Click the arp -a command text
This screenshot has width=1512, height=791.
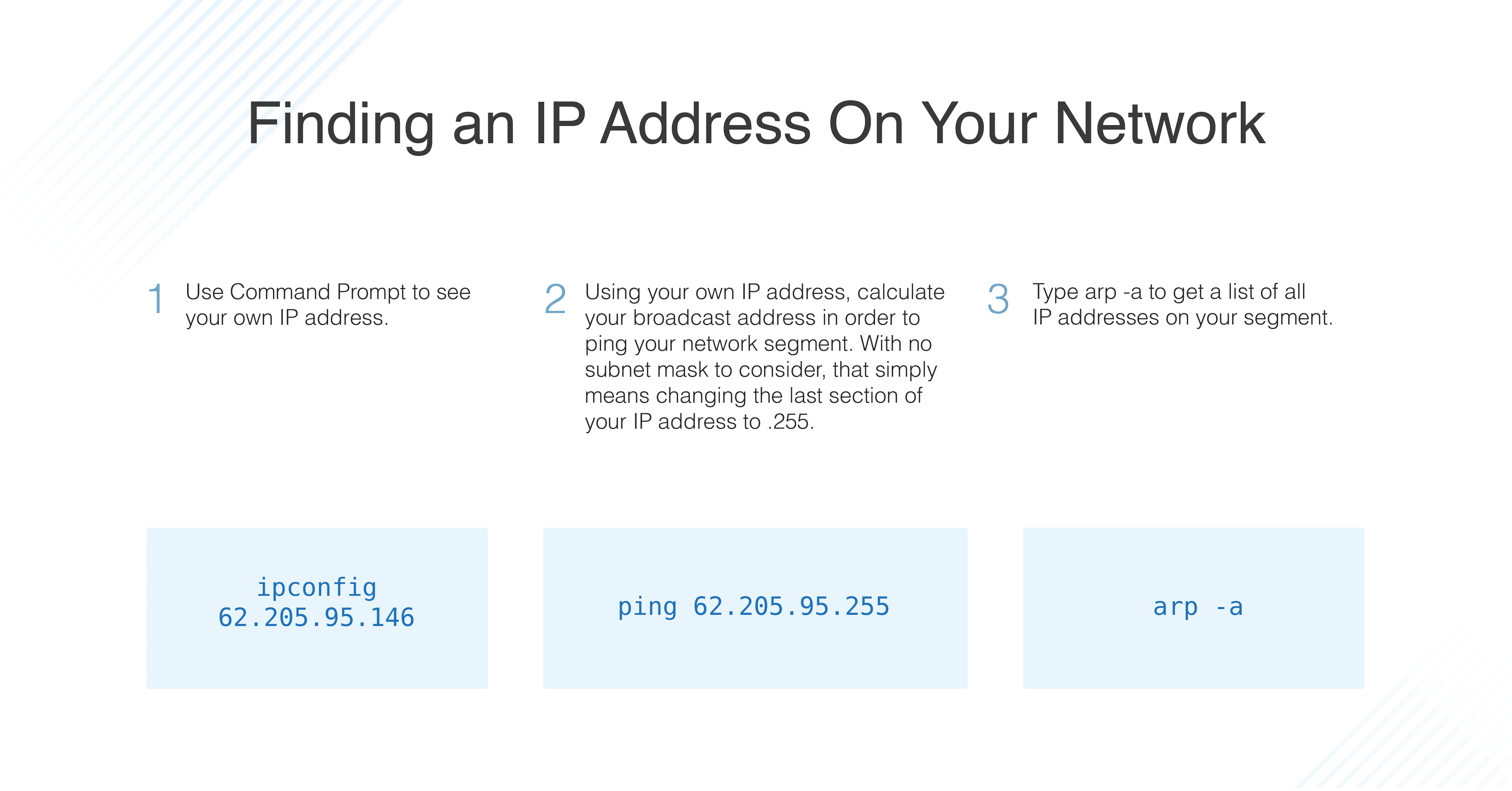pos(1198,607)
